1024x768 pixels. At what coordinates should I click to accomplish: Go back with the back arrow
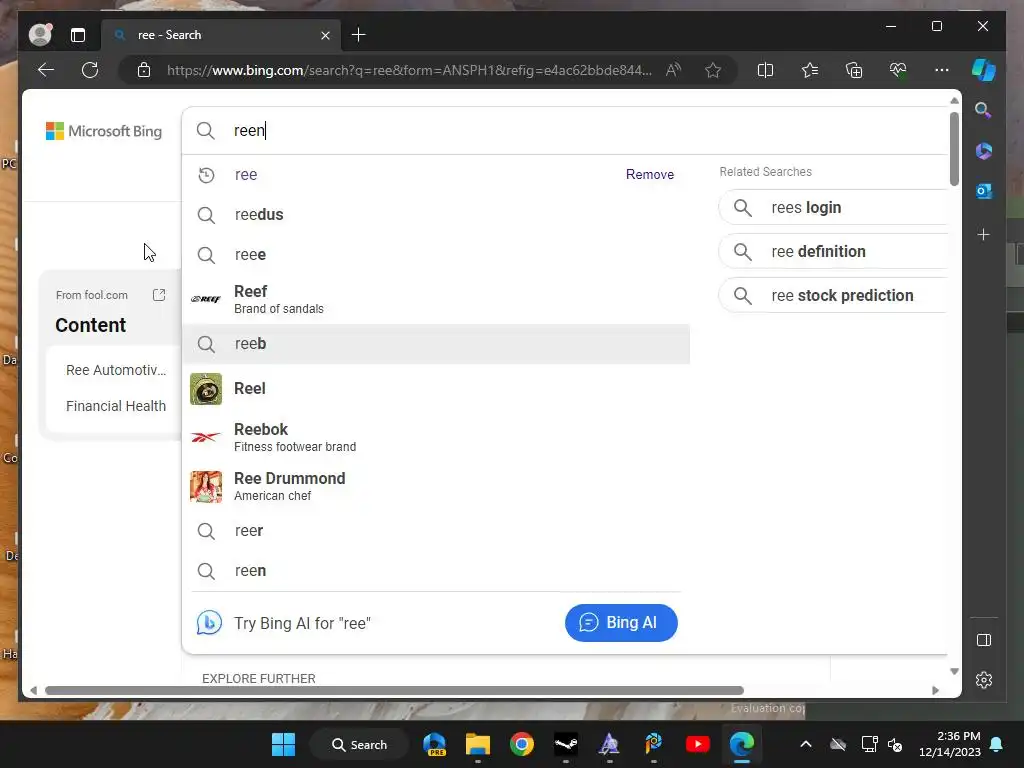[x=46, y=70]
